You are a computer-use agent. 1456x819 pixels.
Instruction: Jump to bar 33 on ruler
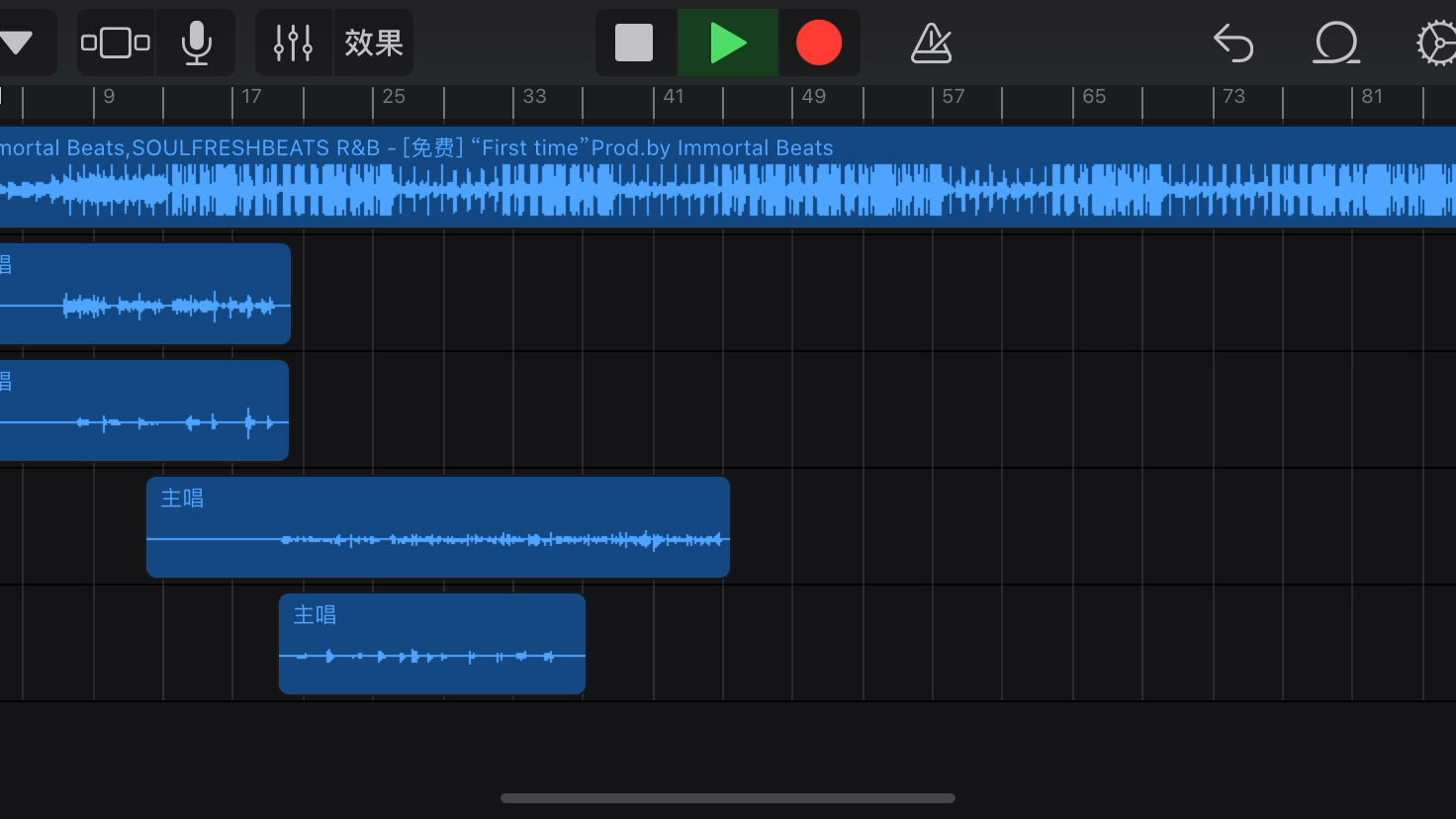(x=534, y=97)
